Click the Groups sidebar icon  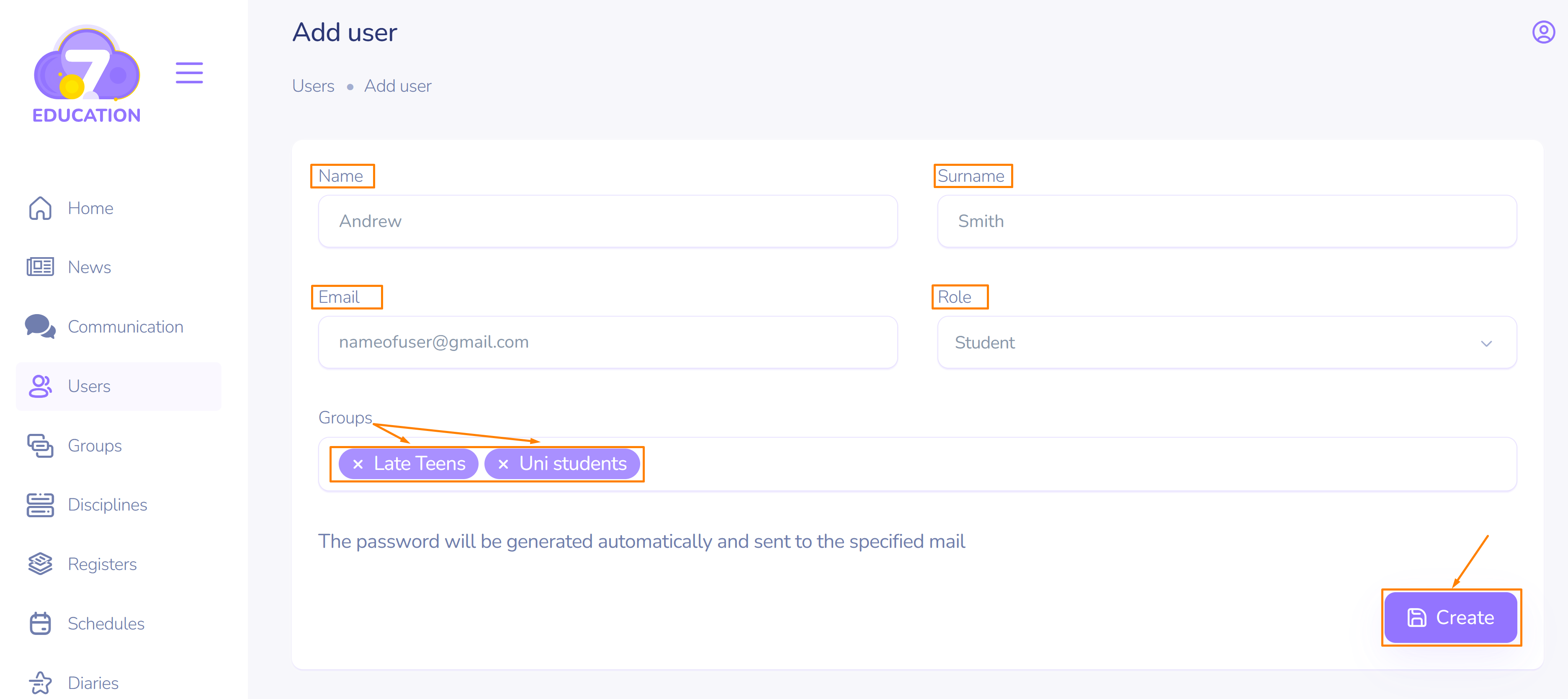tap(40, 446)
